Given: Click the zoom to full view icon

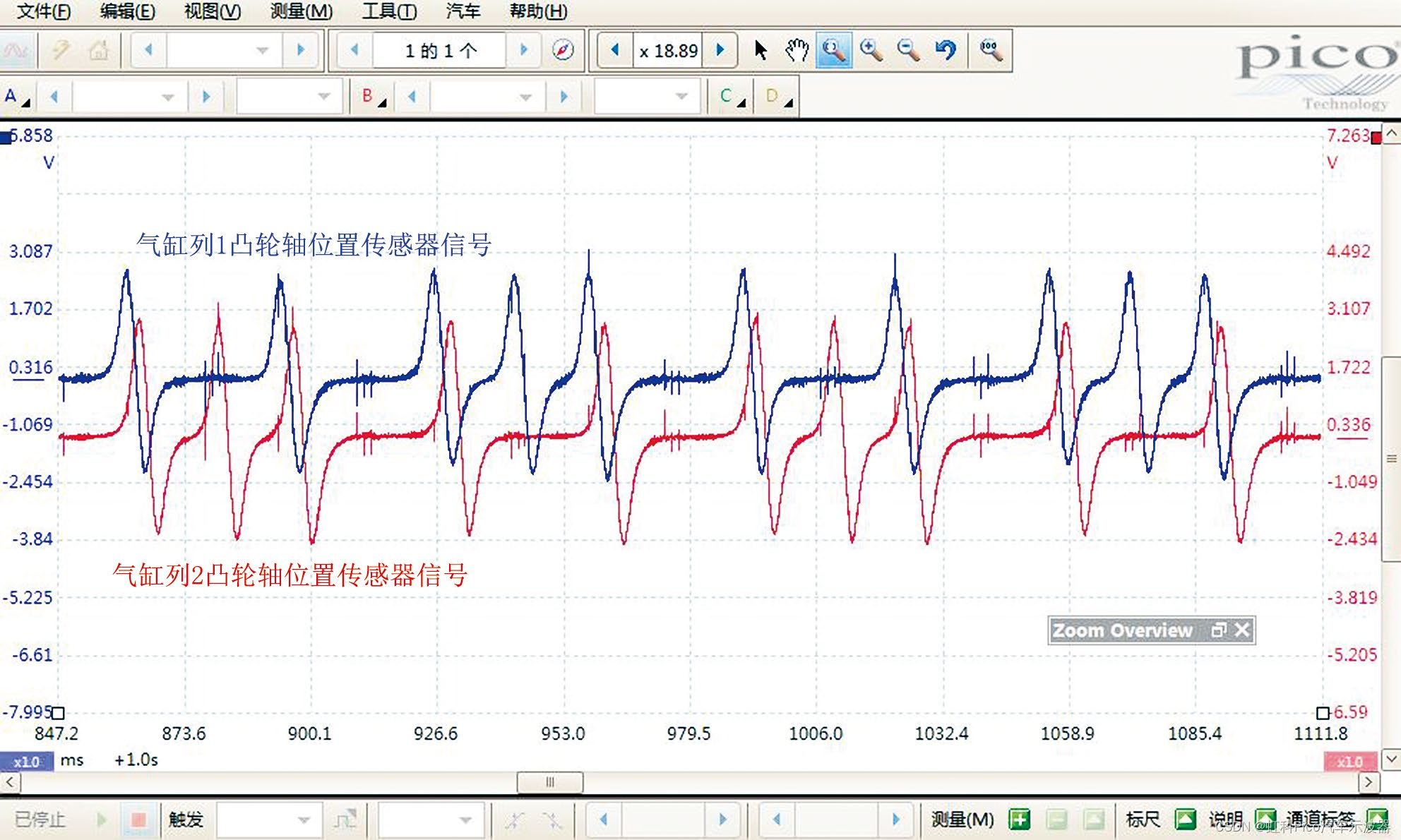Looking at the screenshot, I should (991, 50).
